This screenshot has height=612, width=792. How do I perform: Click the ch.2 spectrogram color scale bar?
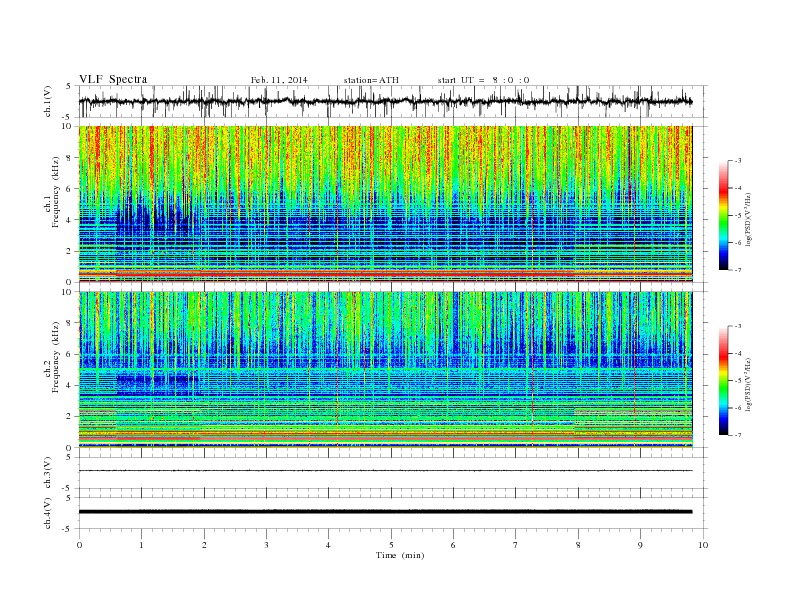tap(723, 381)
